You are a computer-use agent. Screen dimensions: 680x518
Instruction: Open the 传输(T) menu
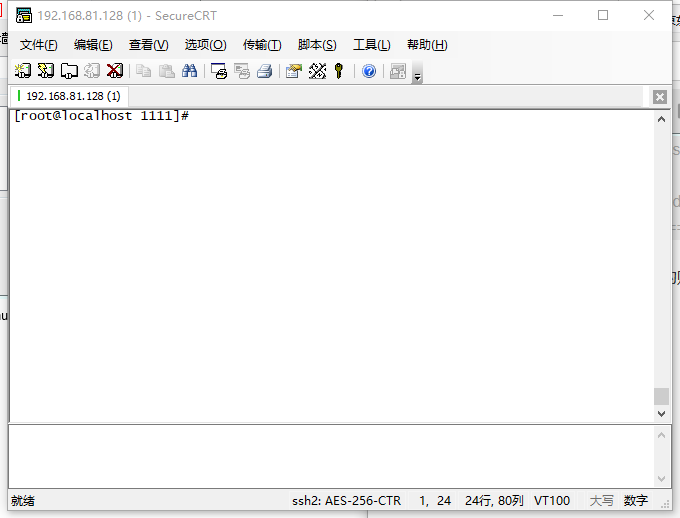[262, 45]
